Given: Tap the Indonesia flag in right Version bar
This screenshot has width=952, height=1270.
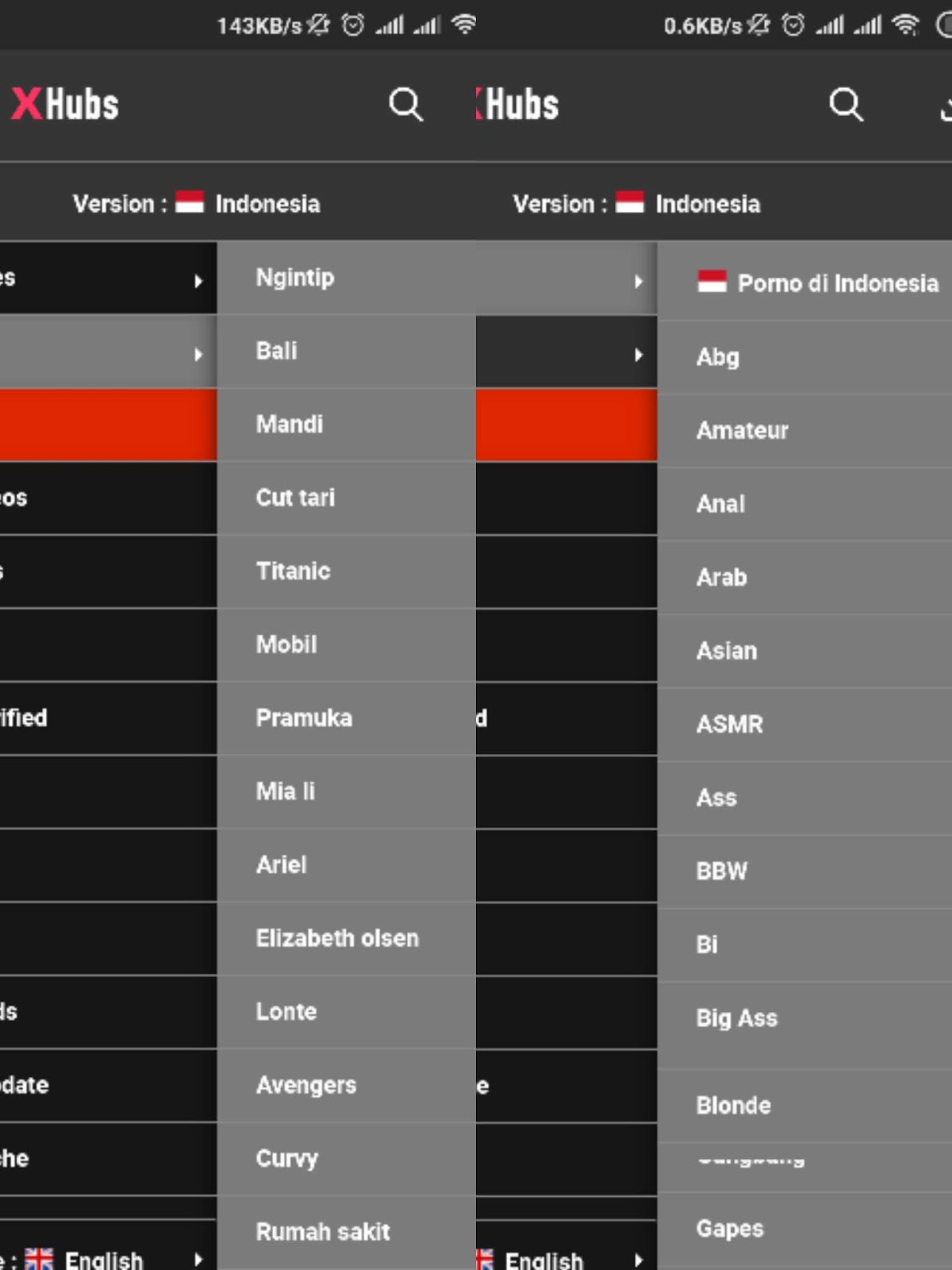Looking at the screenshot, I should (x=630, y=202).
